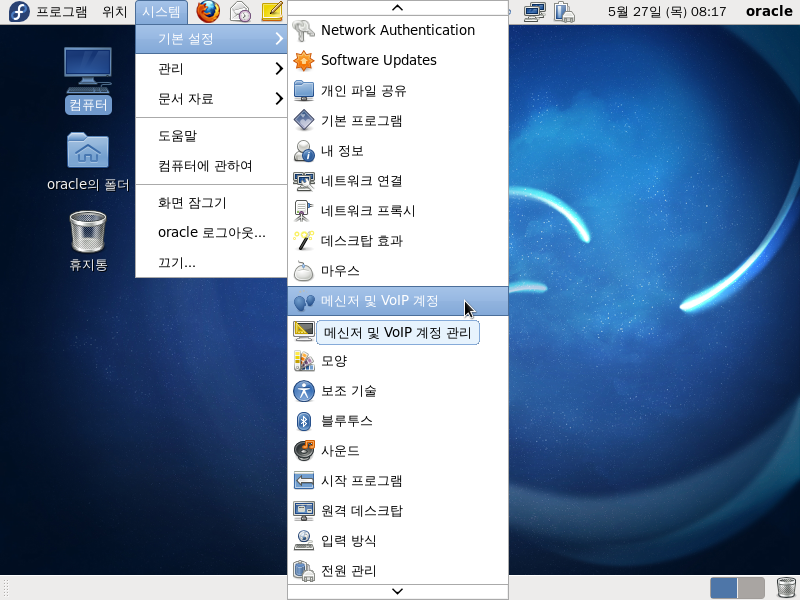Viewport: 800px width, 600px height.
Task: Click the 개인 파일 공유 folder icon
Action: coord(304,90)
